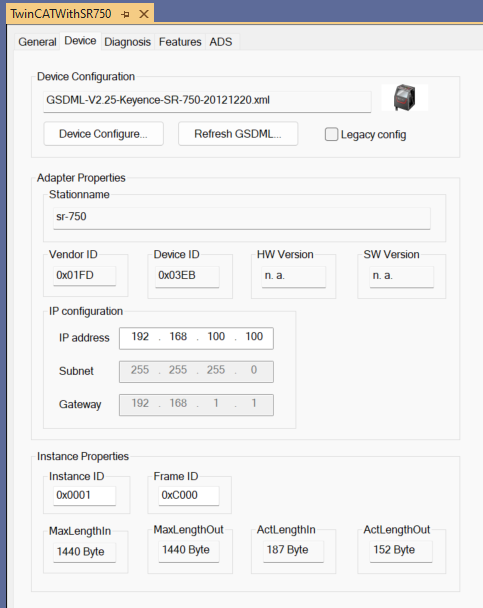
Task: Click the Device ID field 0x03EB
Action: pyautogui.click(x=187, y=277)
